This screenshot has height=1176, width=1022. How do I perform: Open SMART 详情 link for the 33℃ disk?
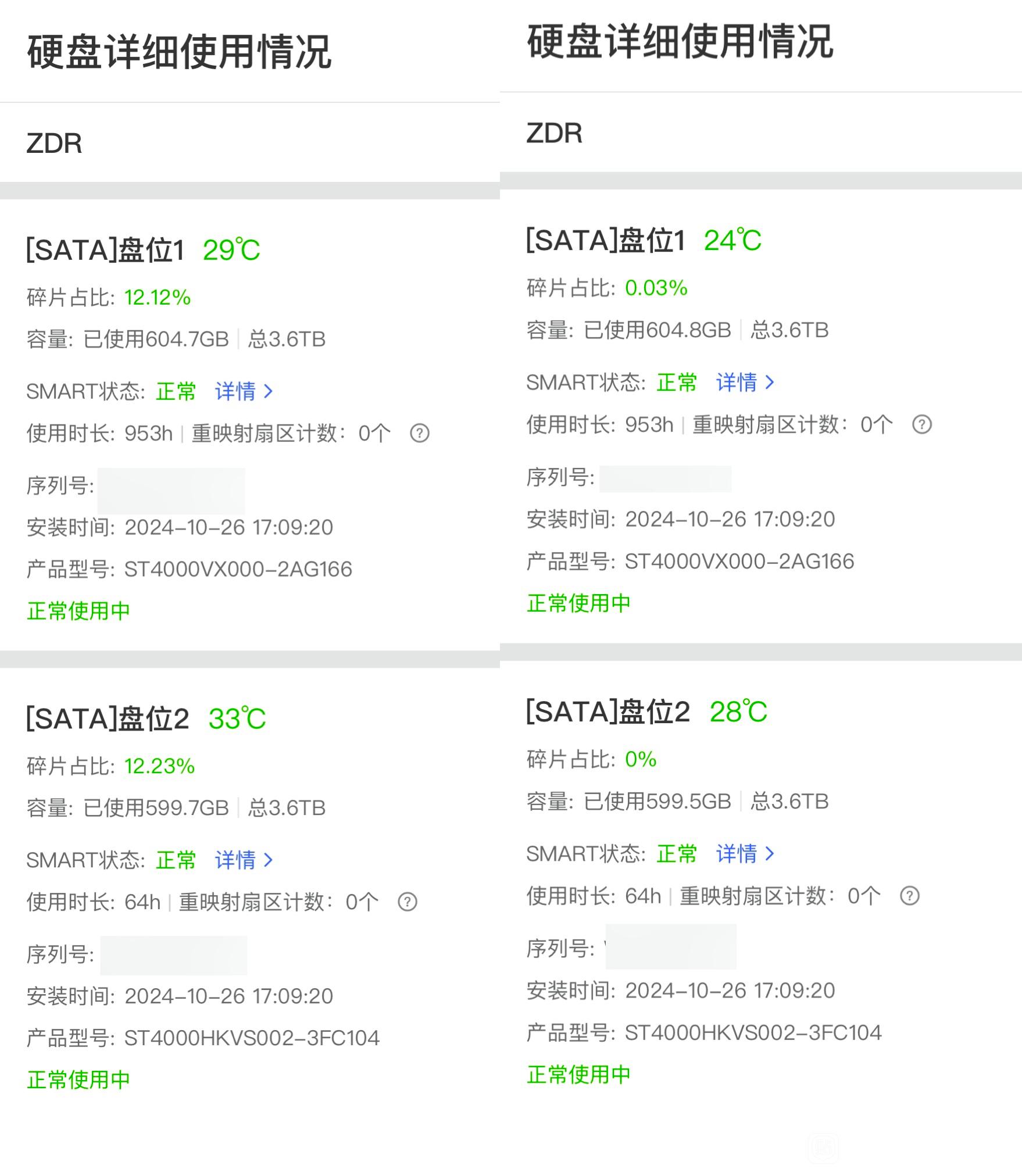(235, 860)
